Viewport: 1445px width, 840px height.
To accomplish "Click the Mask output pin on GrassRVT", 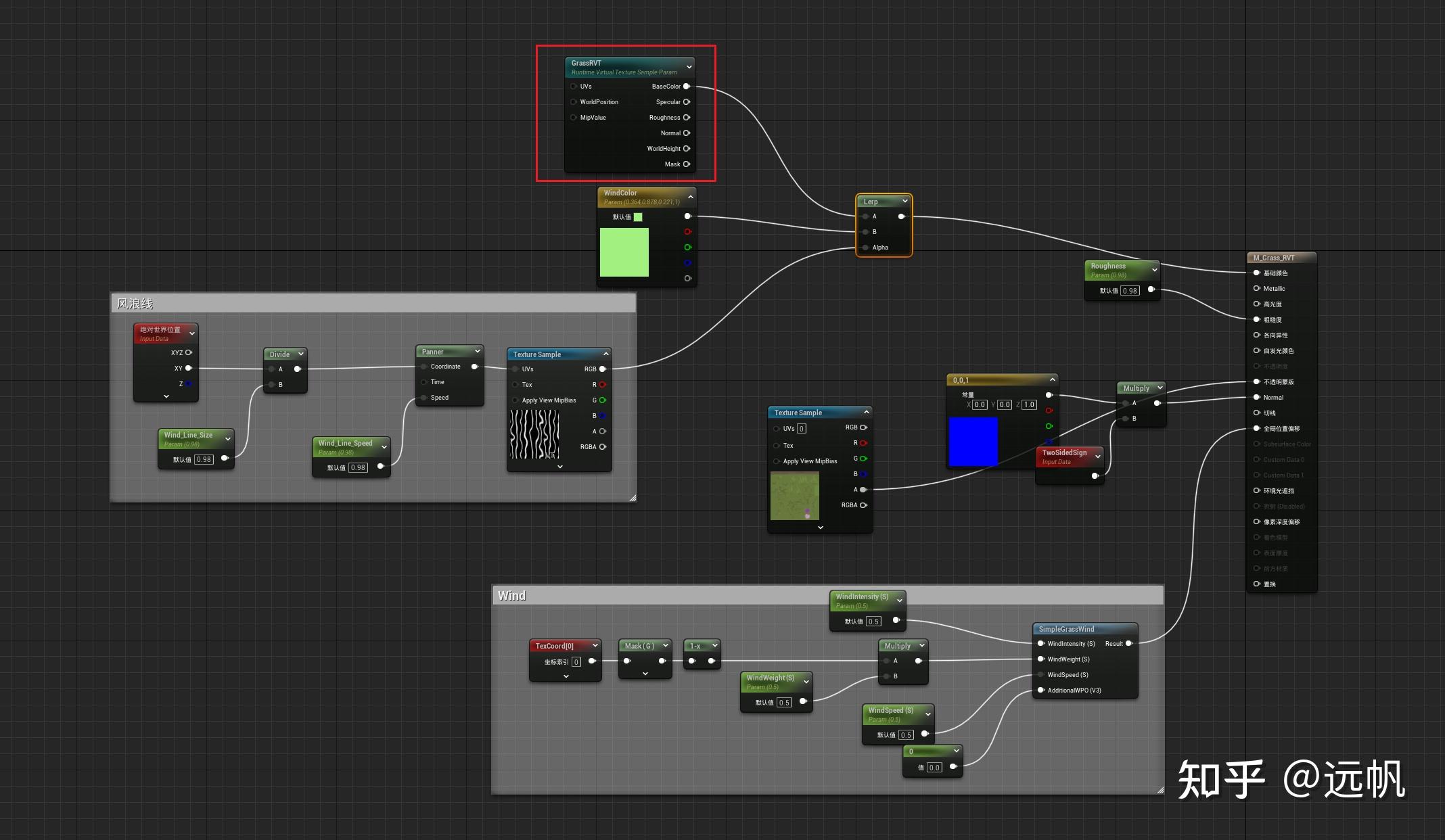I will click(687, 164).
